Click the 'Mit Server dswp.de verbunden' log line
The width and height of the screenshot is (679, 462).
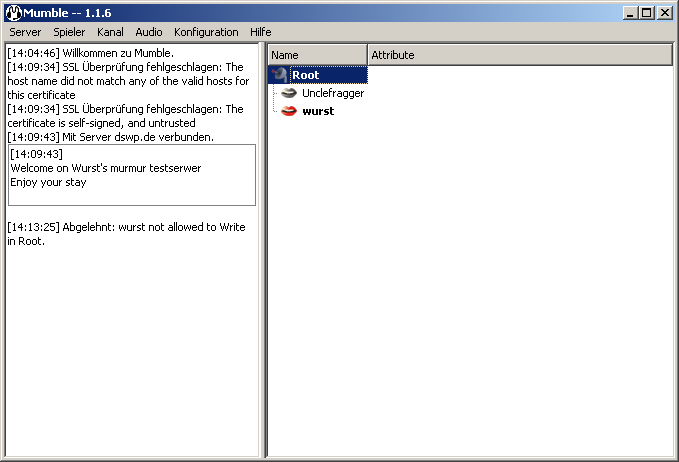(x=110, y=137)
